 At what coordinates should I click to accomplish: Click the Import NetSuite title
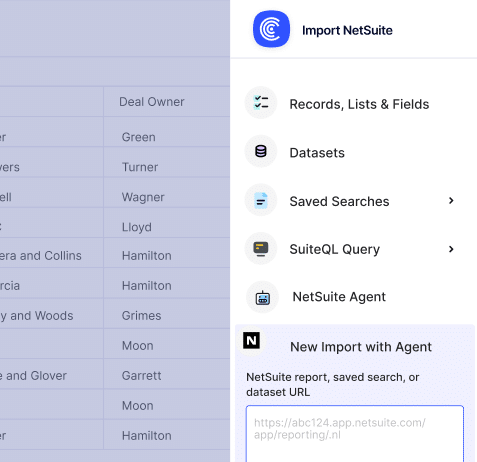click(347, 30)
